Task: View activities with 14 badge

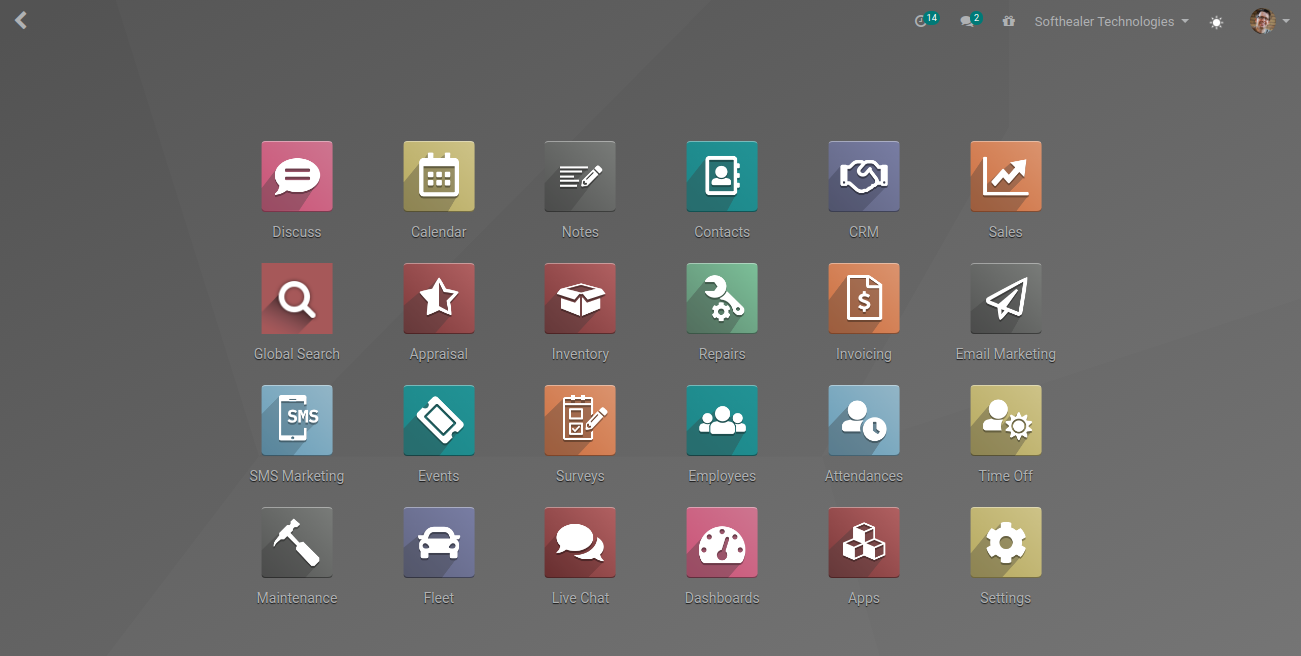Action: coord(926,20)
